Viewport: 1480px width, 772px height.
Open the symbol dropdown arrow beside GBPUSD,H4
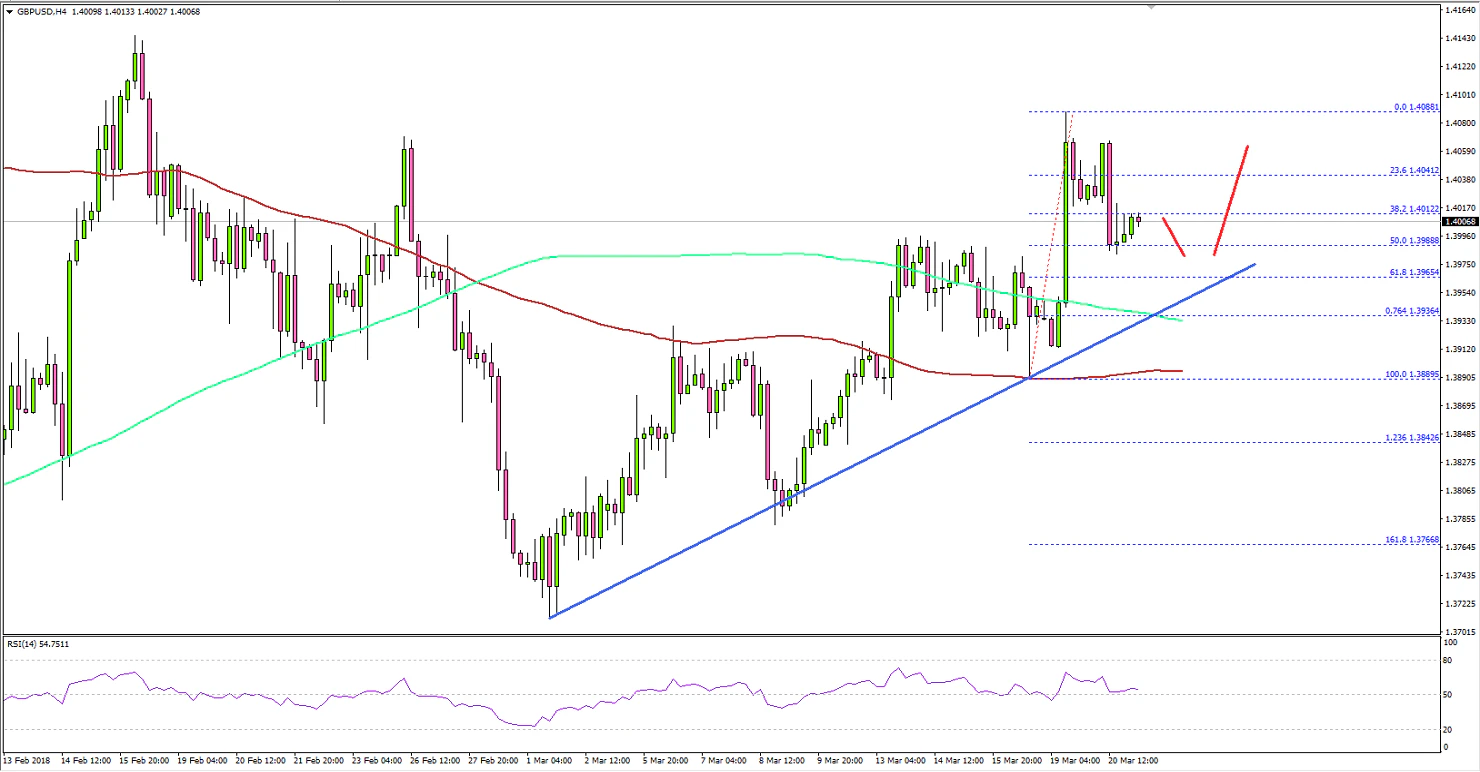tap(8, 14)
